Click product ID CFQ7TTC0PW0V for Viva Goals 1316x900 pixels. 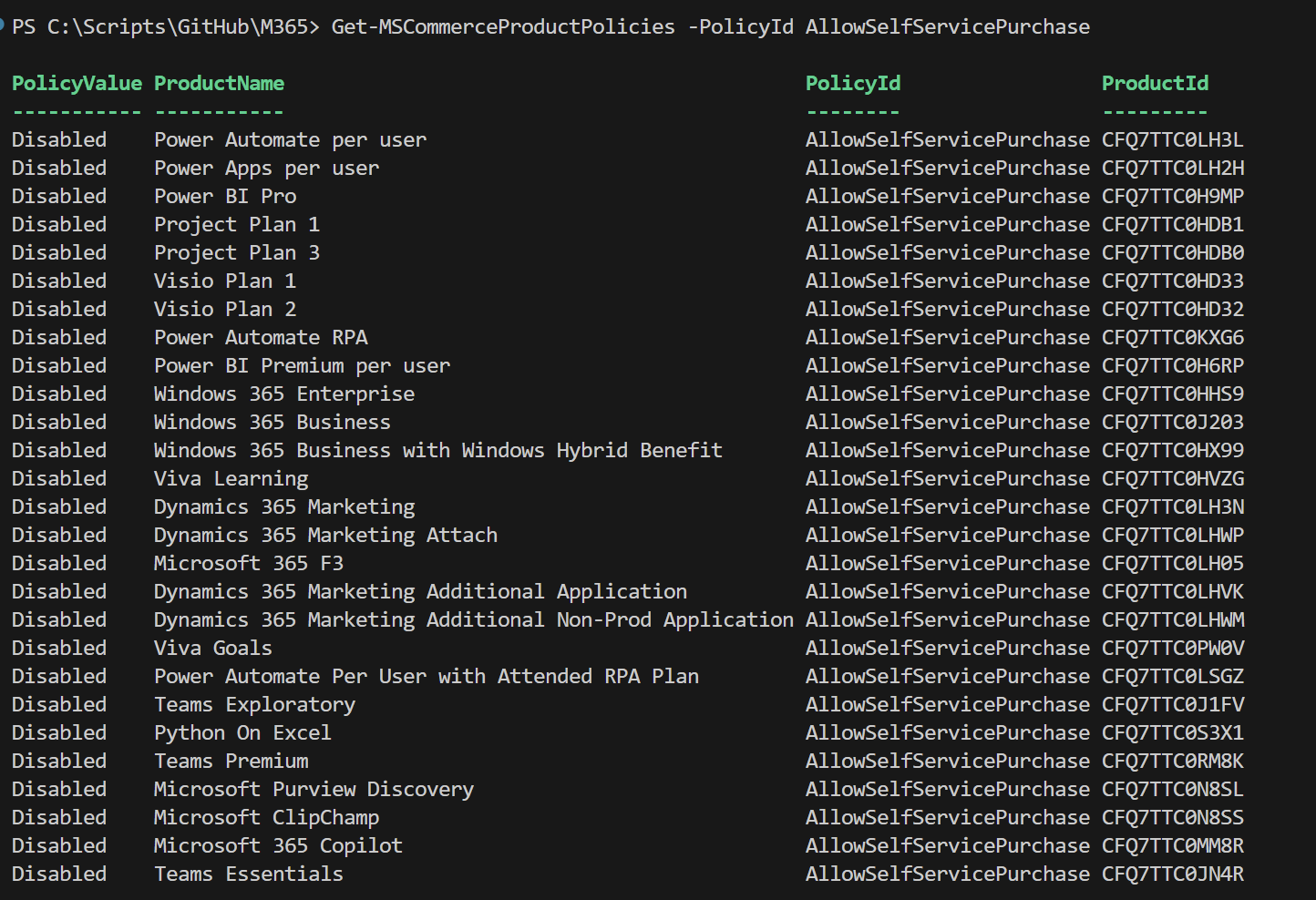[x=1172, y=649]
